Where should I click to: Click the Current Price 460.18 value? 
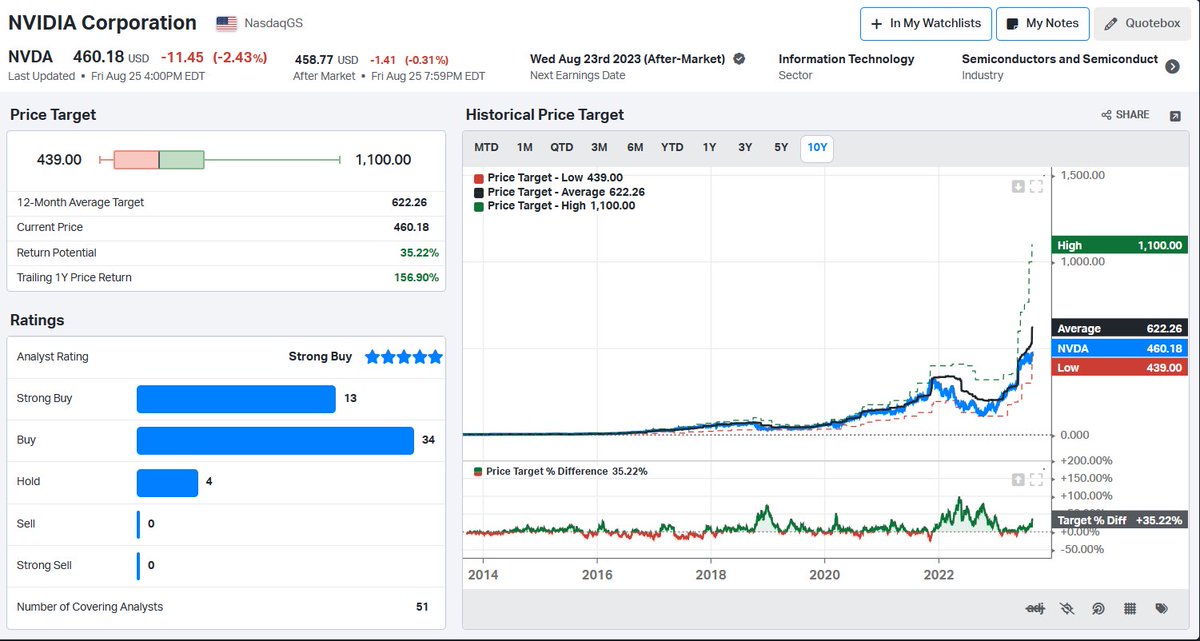point(411,228)
